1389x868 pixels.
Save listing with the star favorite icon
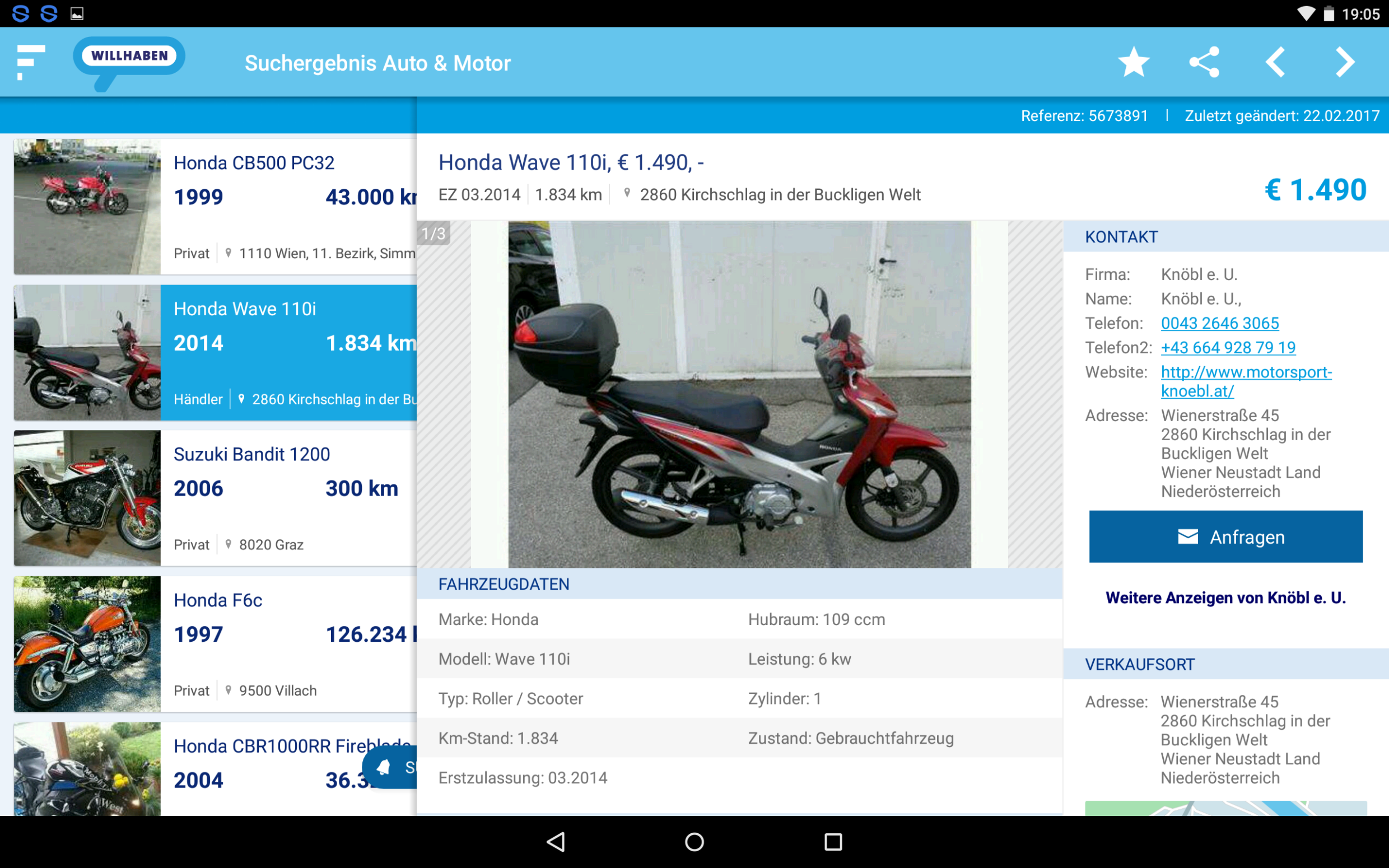click(x=1134, y=62)
